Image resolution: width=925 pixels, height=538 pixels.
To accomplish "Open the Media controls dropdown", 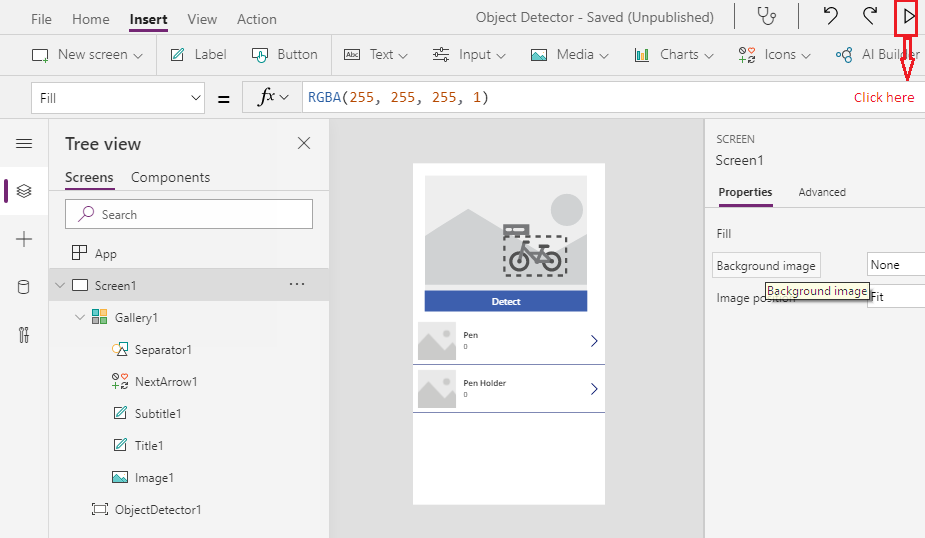I will coord(569,55).
